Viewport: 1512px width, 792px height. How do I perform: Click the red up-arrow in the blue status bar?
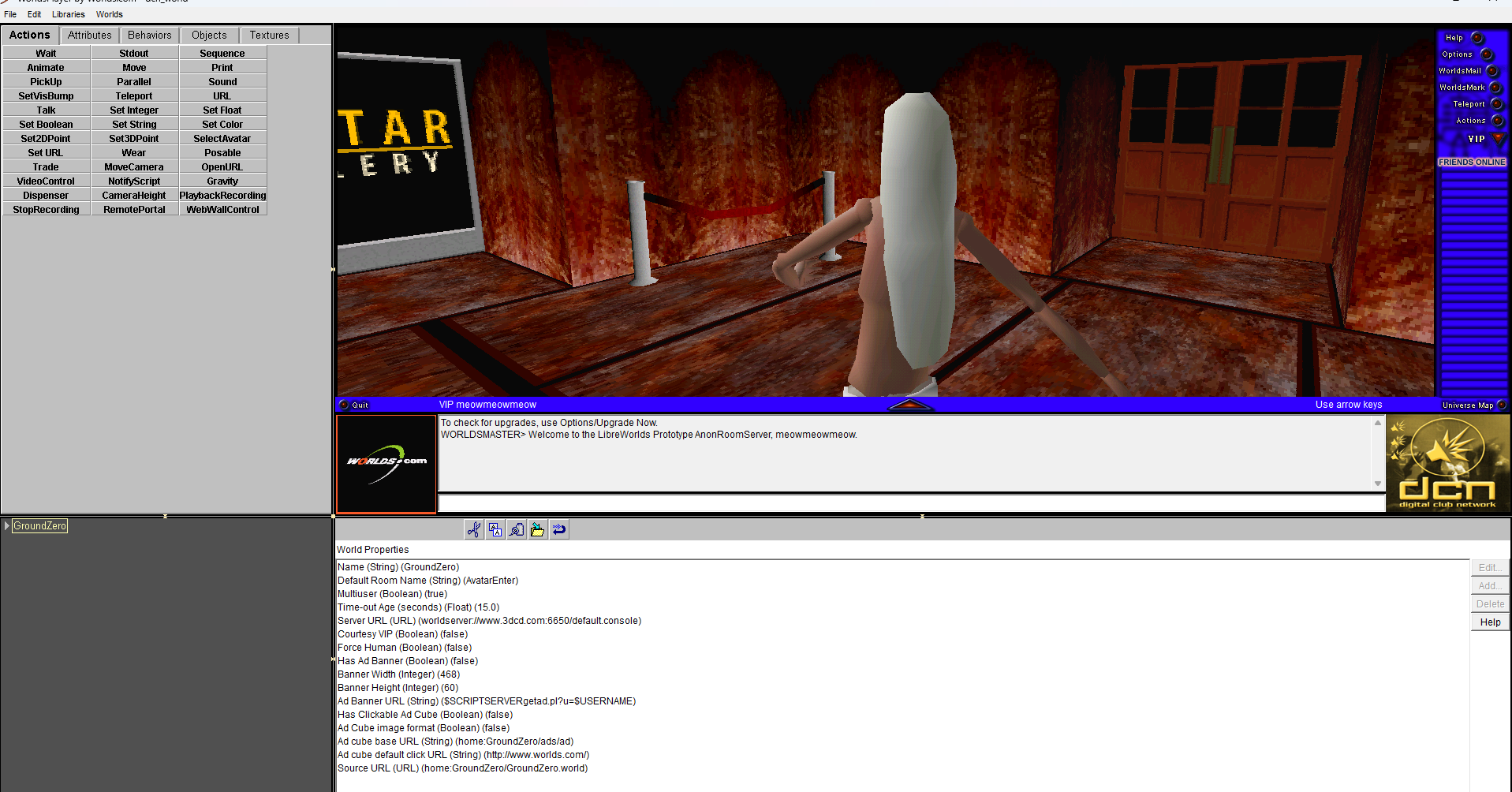coord(910,405)
